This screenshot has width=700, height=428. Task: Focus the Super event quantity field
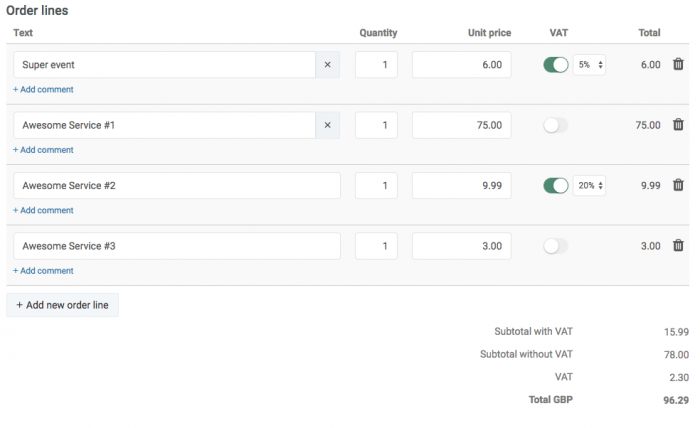376,65
